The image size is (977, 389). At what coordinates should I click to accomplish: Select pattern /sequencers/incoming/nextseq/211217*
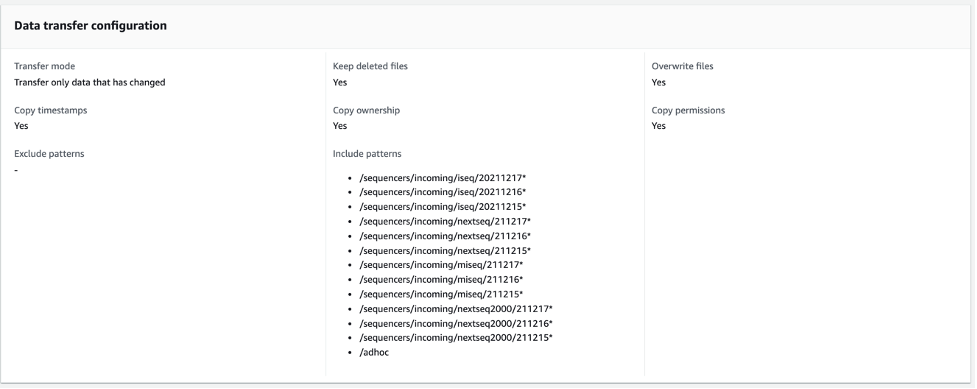tap(445, 221)
